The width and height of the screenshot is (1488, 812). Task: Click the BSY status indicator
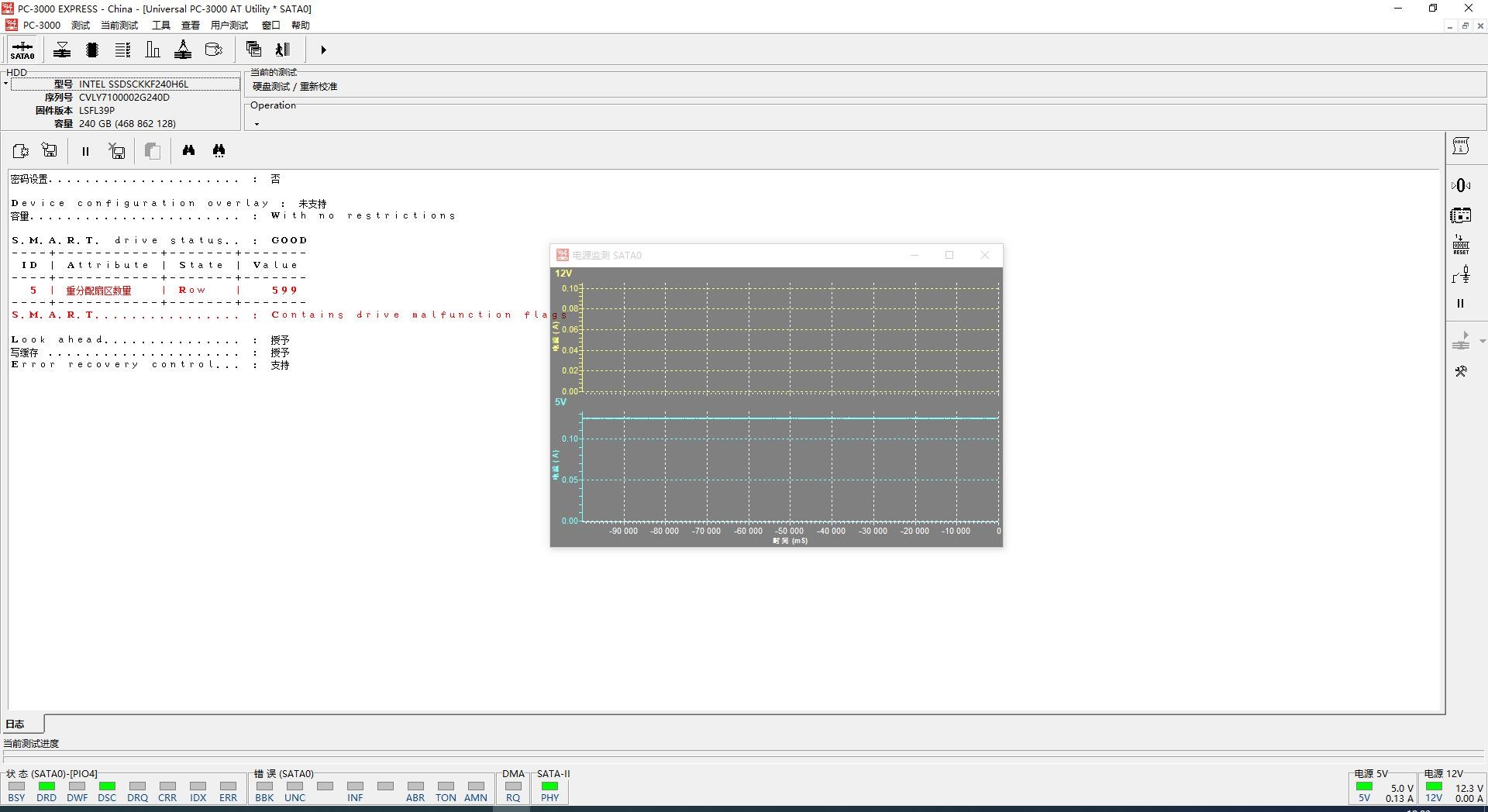16,791
